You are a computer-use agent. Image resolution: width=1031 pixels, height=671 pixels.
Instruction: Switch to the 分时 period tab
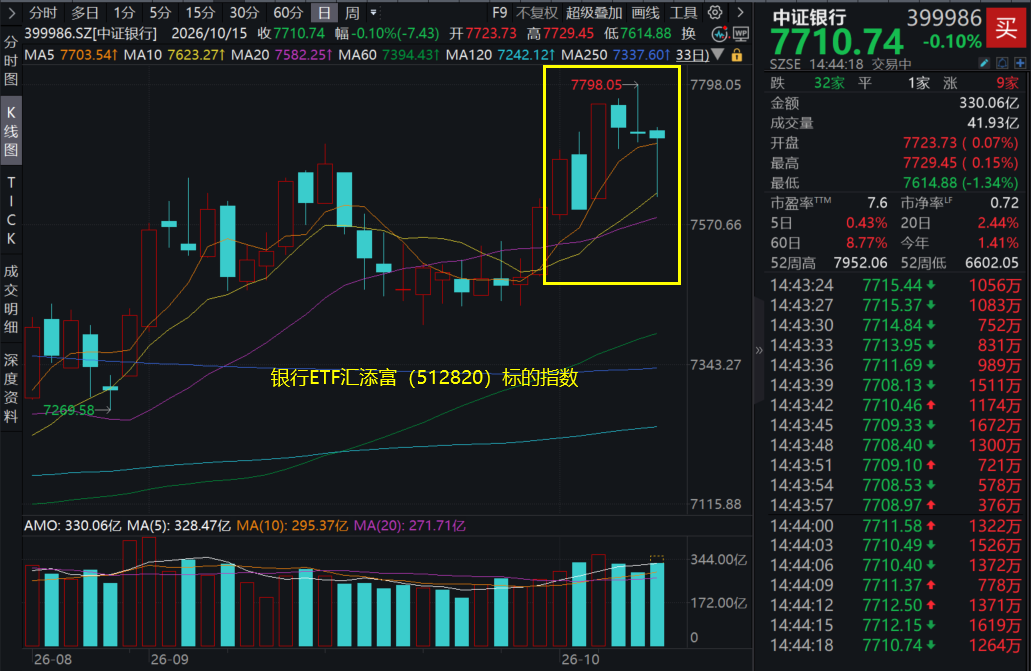43,12
